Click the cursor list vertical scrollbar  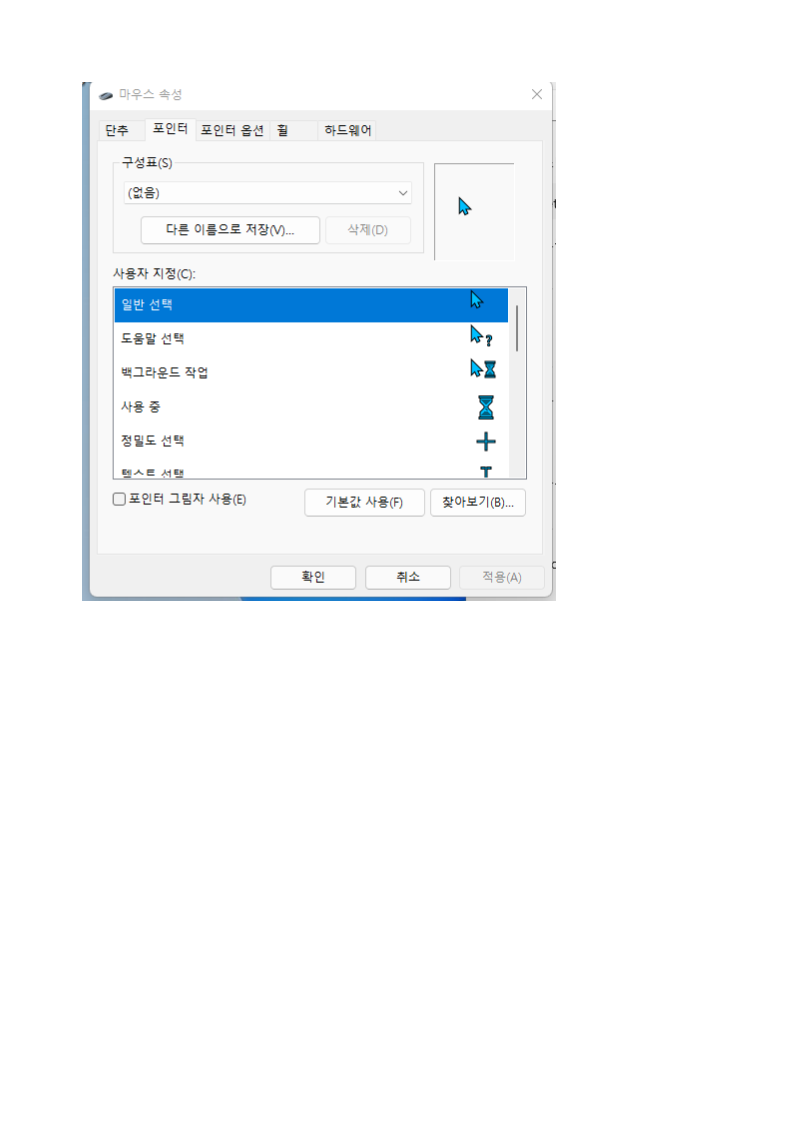[x=517, y=328]
